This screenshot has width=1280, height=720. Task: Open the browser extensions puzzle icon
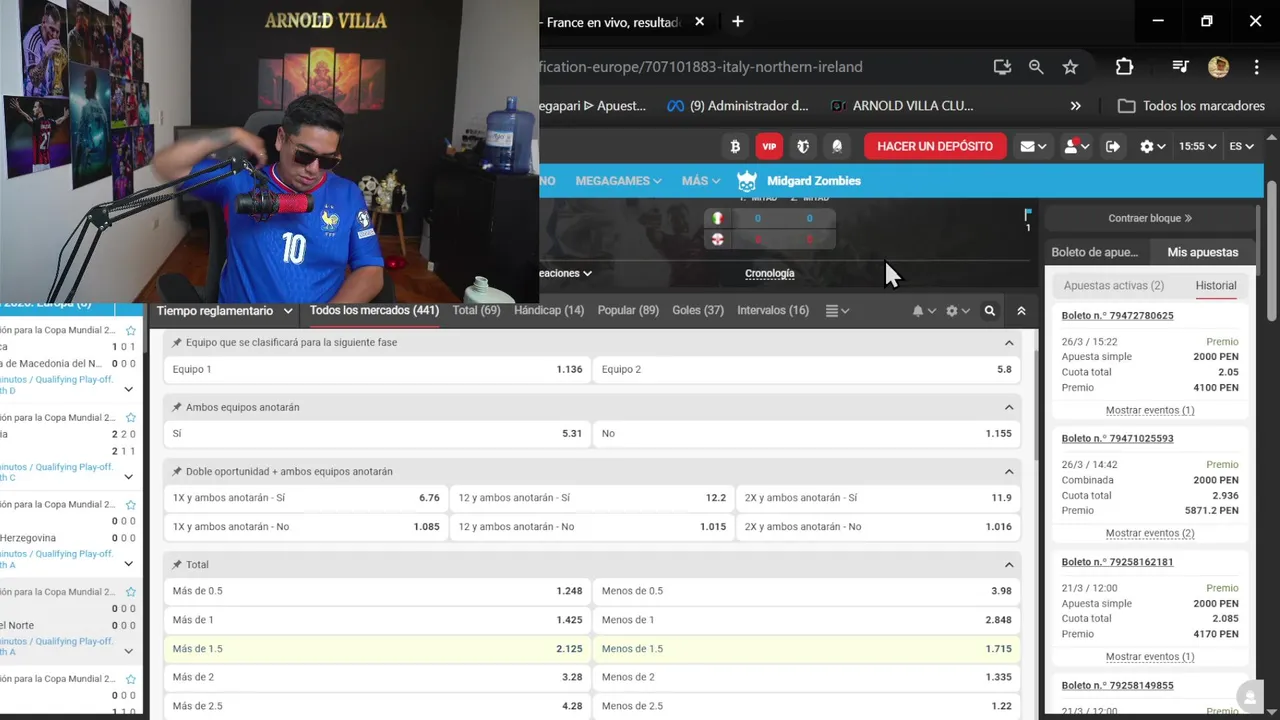click(x=1124, y=67)
